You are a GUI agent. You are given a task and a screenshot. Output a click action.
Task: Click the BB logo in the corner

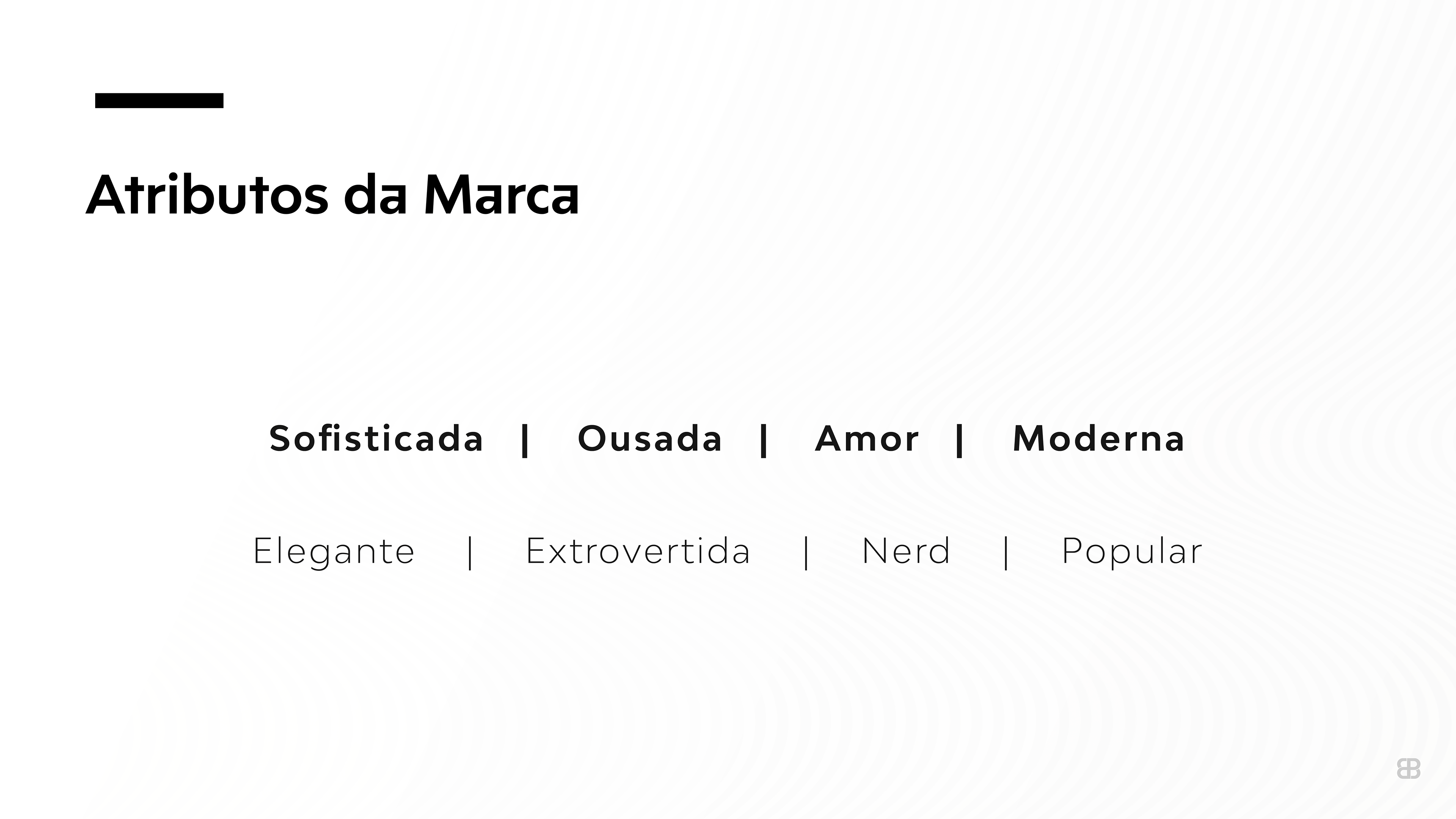[x=1408, y=769]
